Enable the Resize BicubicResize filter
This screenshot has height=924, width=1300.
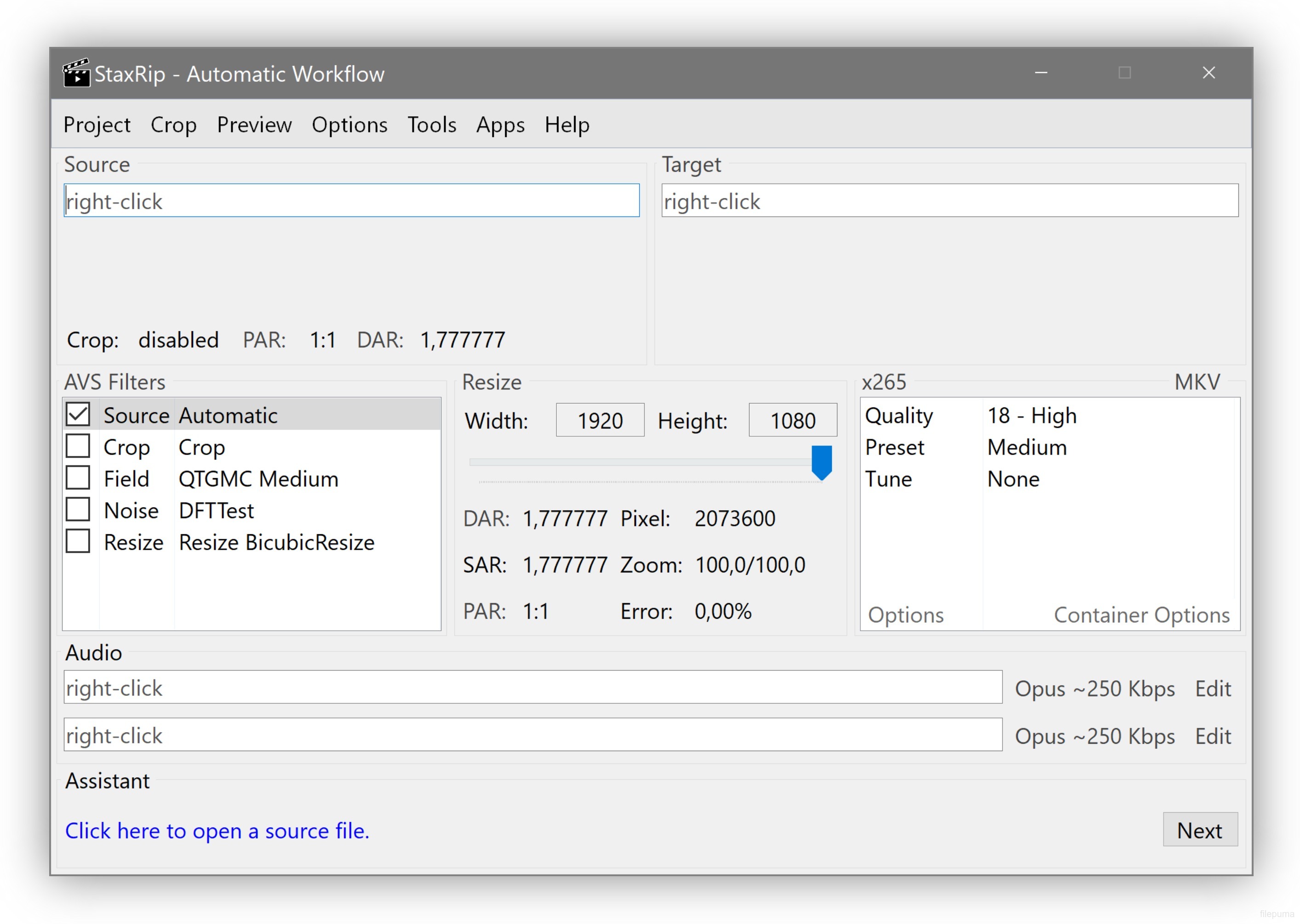(x=79, y=541)
